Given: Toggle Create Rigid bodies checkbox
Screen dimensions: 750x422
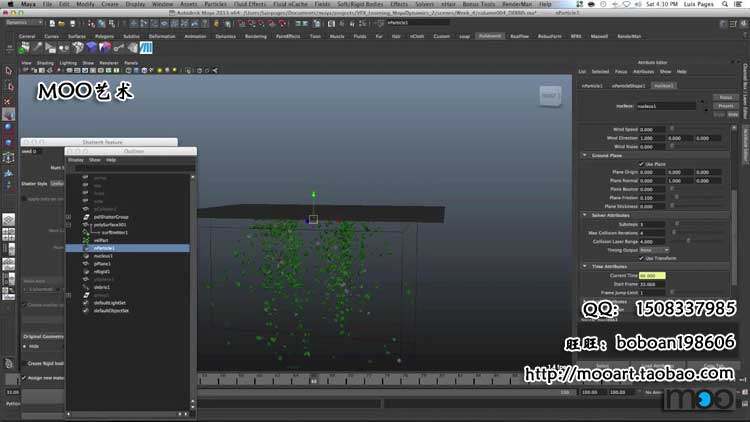Looking at the screenshot, I should pyautogui.click(x=24, y=364).
